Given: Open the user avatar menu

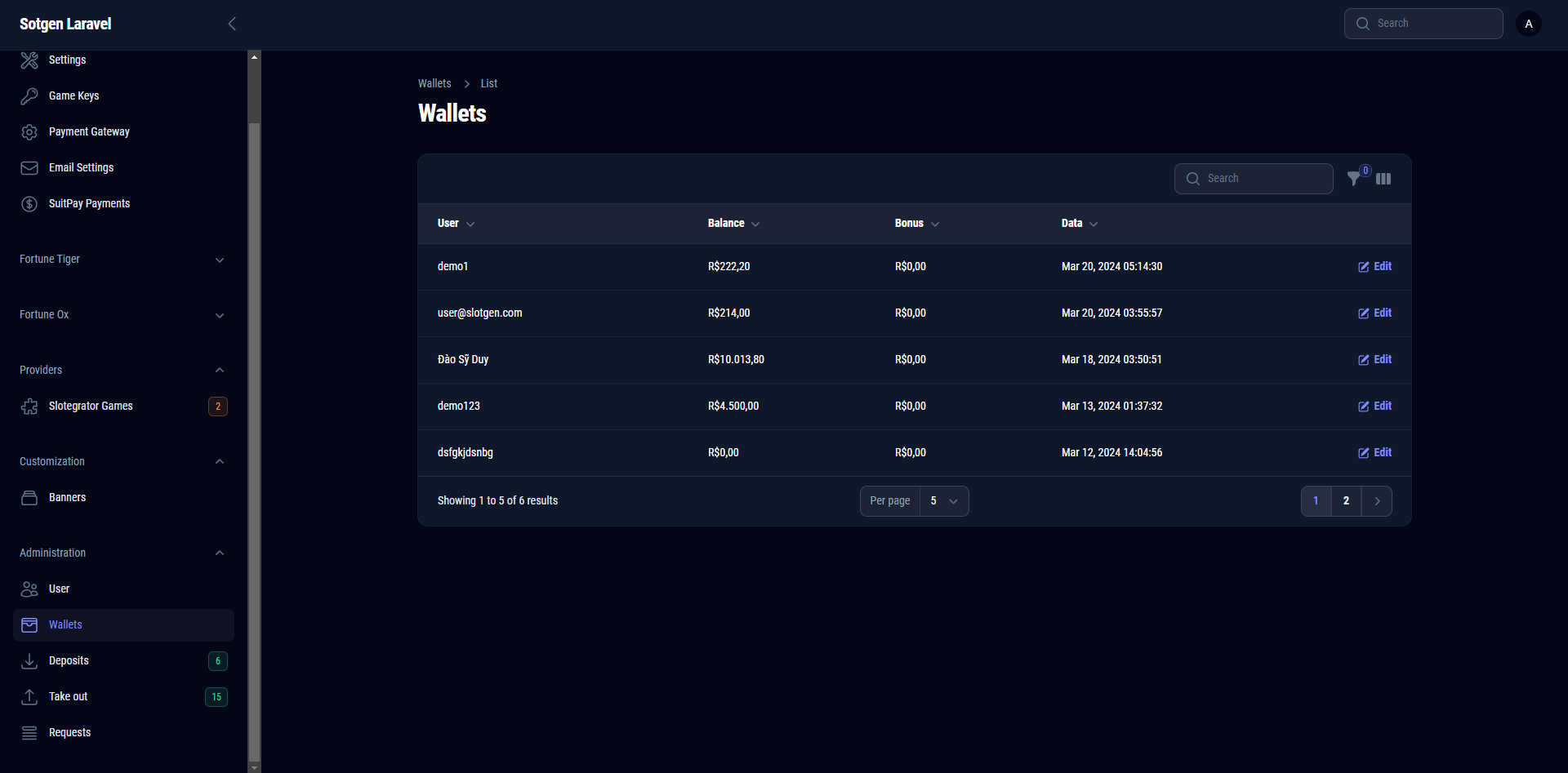Looking at the screenshot, I should pos(1528,24).
